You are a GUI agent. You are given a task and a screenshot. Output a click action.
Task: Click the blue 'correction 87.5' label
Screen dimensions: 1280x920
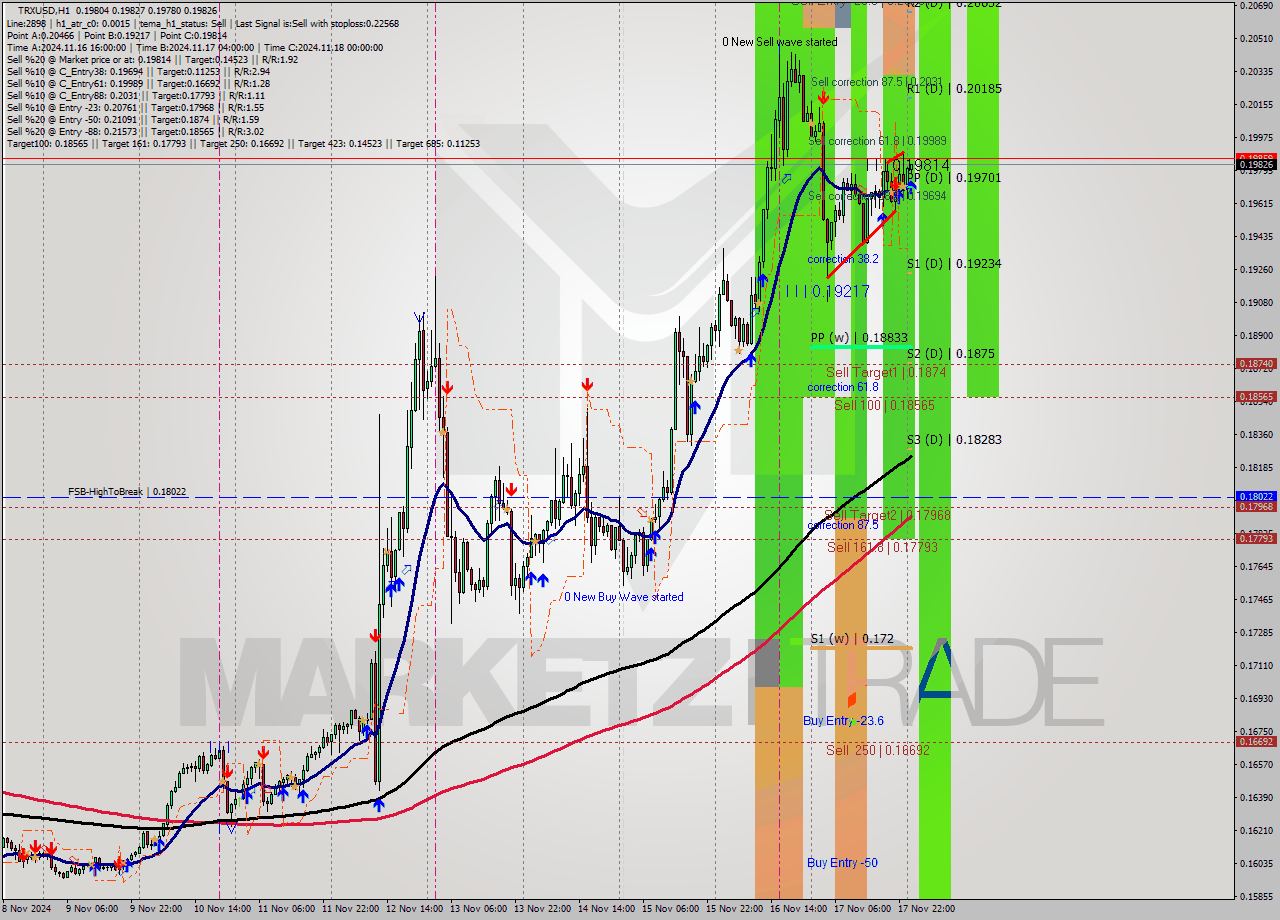[843, 525]
